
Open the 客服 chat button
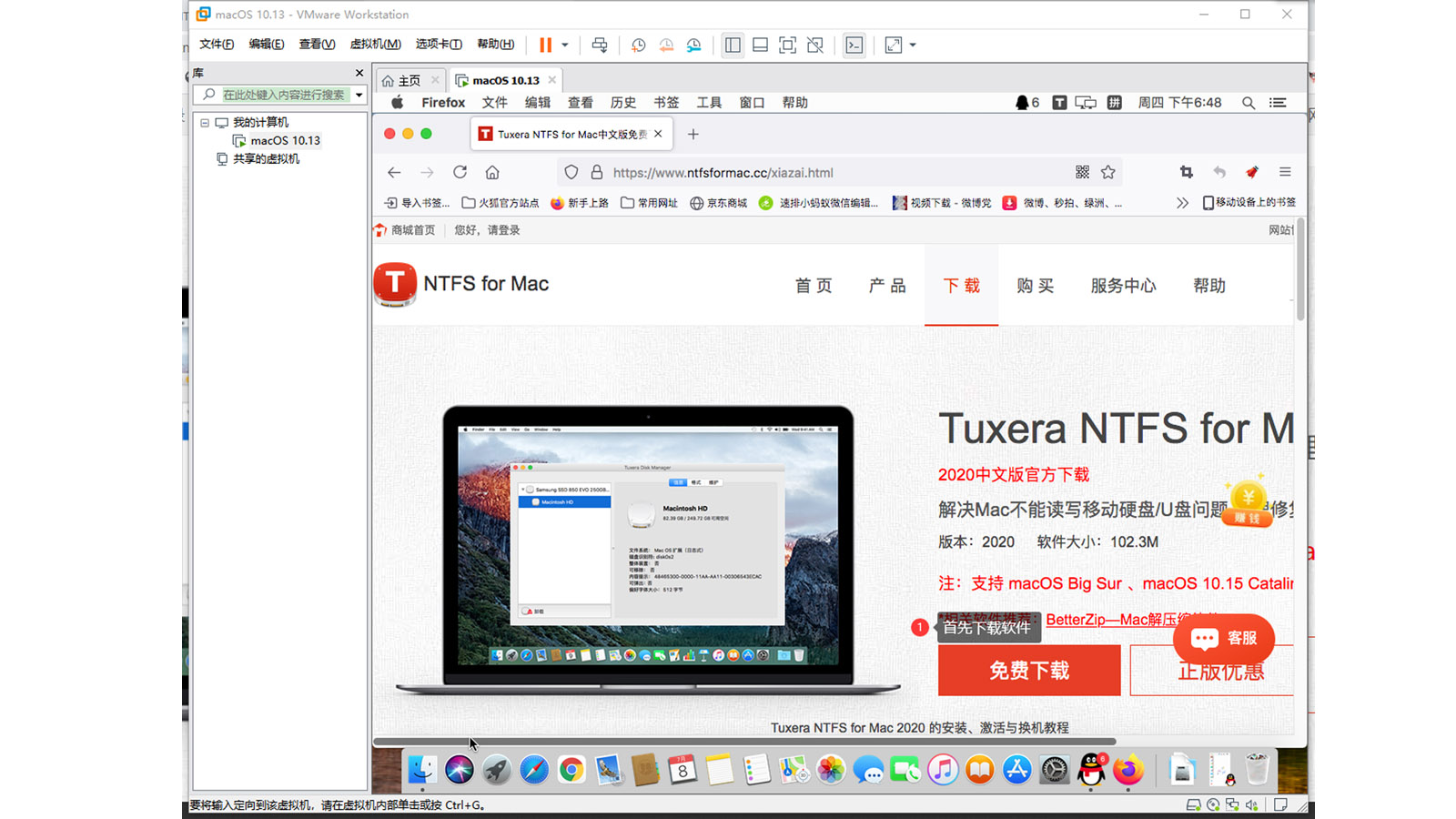coord(1224,638)
